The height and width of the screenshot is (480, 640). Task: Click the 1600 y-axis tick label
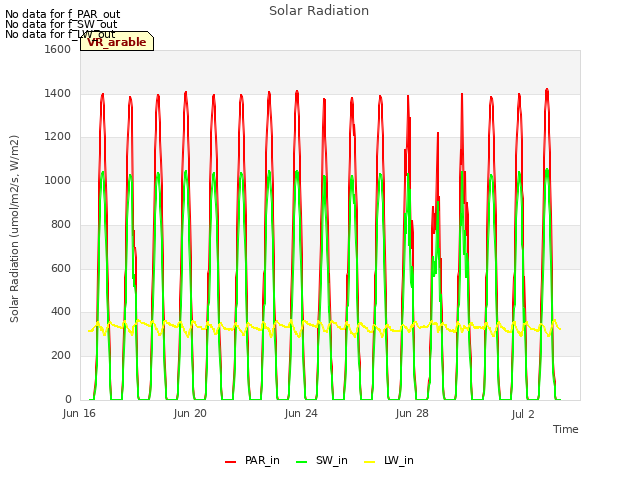click(x=58, y=49)
